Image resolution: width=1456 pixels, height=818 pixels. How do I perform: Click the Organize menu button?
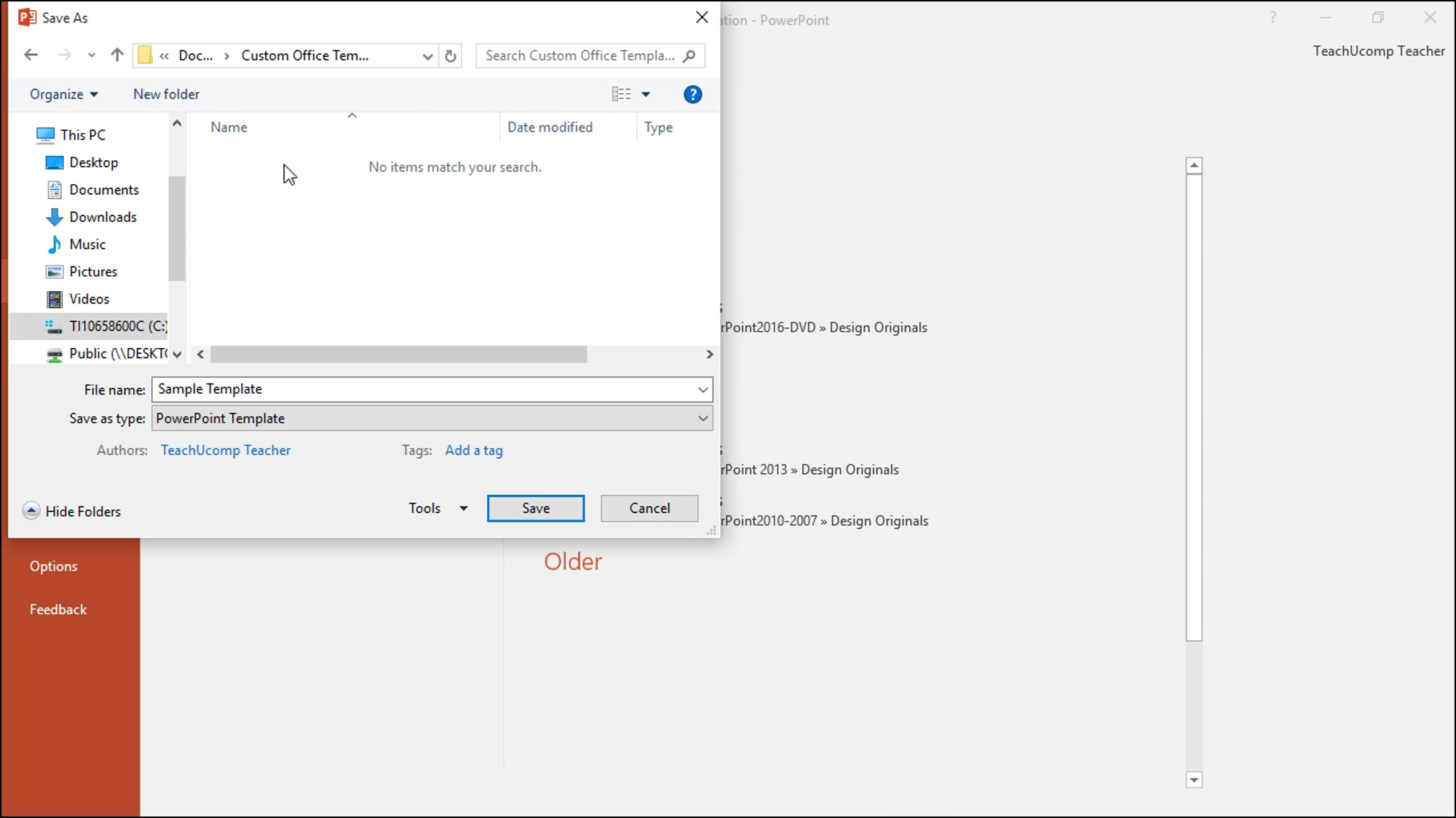click(63, 93)
